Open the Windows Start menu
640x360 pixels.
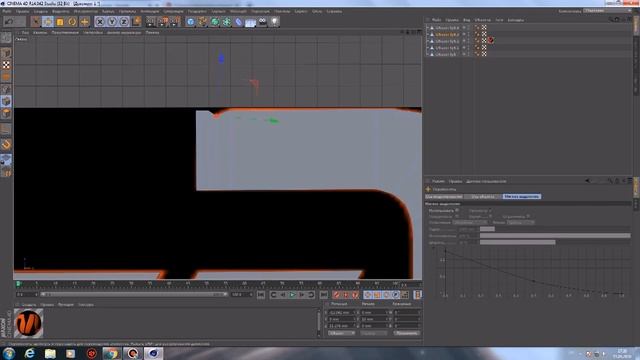coord(9,353)
